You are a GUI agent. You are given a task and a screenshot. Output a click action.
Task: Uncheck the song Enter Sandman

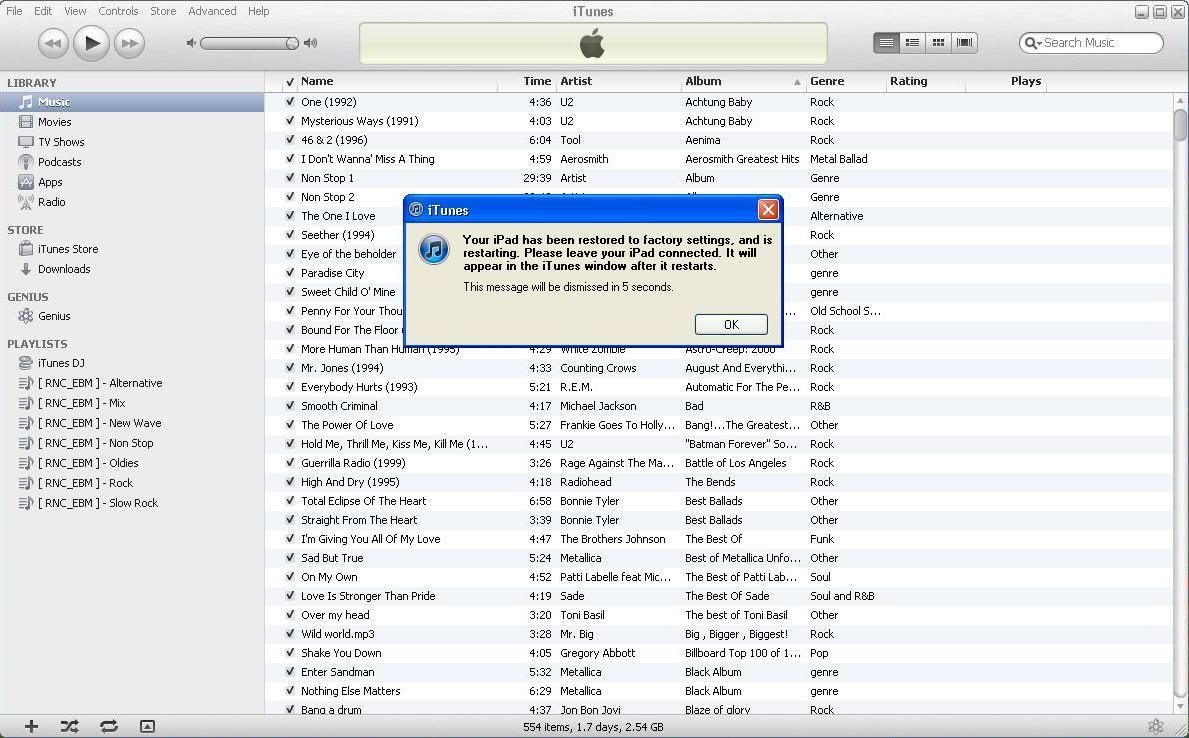coord(290,672)
